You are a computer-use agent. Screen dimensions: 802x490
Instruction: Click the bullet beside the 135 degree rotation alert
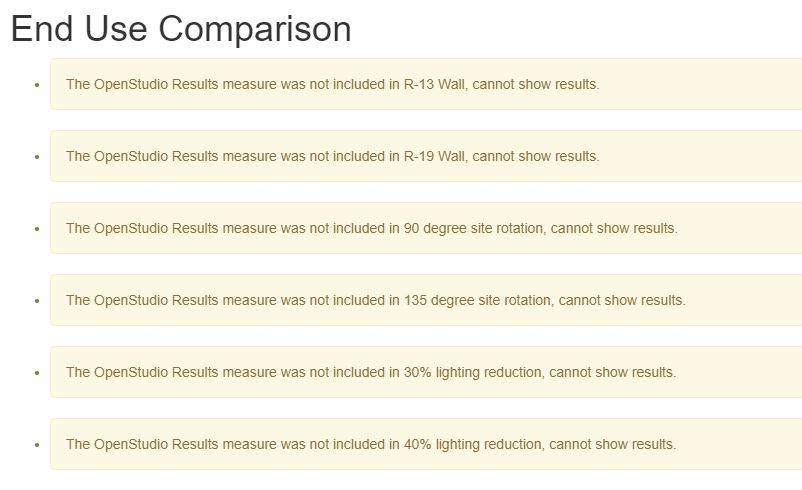pyautogui.click(x=37, y=301)
